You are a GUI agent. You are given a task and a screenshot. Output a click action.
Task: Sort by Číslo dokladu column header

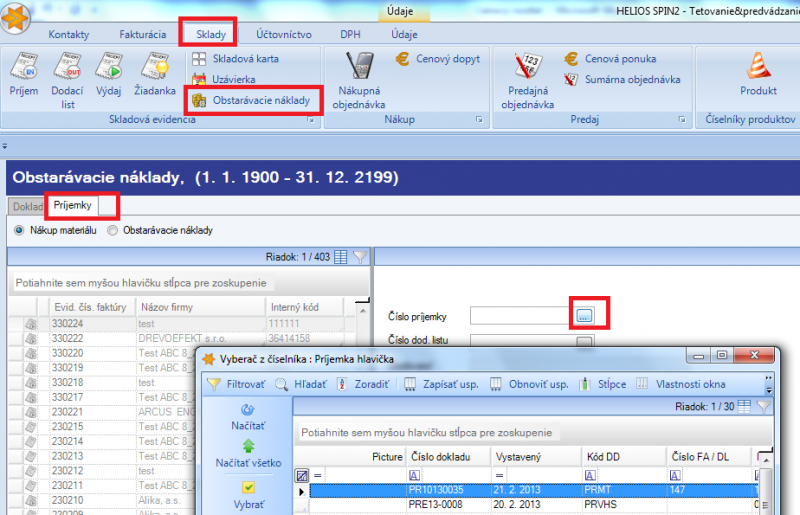coord(448,457)
